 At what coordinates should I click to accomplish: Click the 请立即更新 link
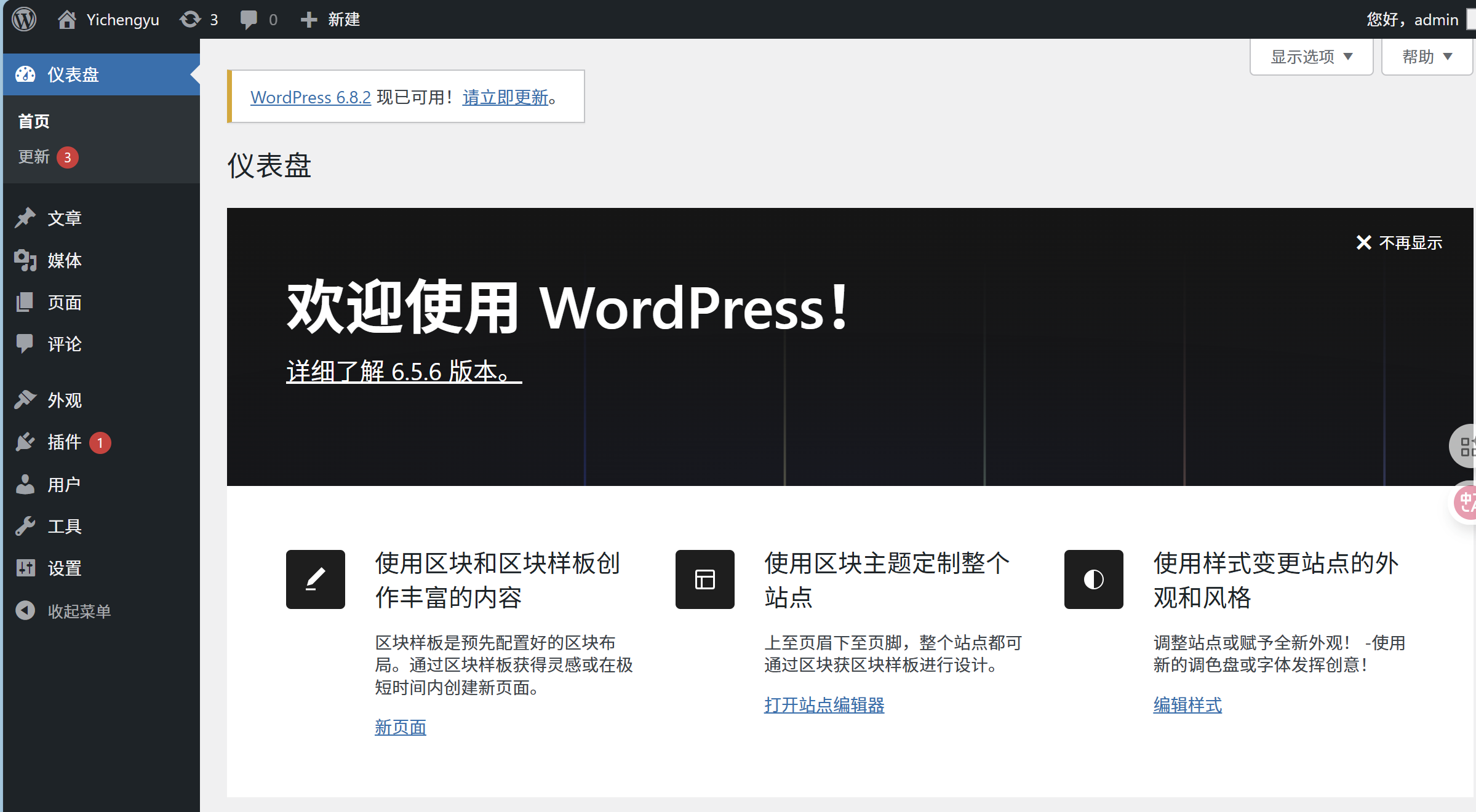click(x=505, y=97)
